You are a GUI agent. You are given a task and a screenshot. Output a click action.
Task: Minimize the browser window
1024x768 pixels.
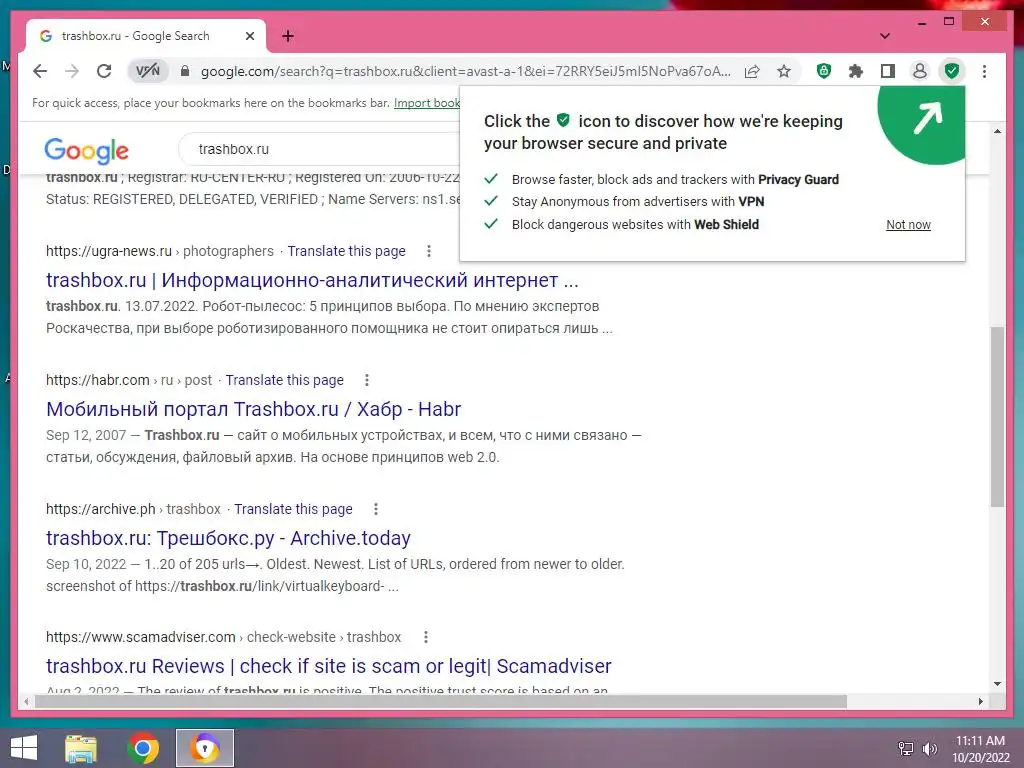pos(922,22)
